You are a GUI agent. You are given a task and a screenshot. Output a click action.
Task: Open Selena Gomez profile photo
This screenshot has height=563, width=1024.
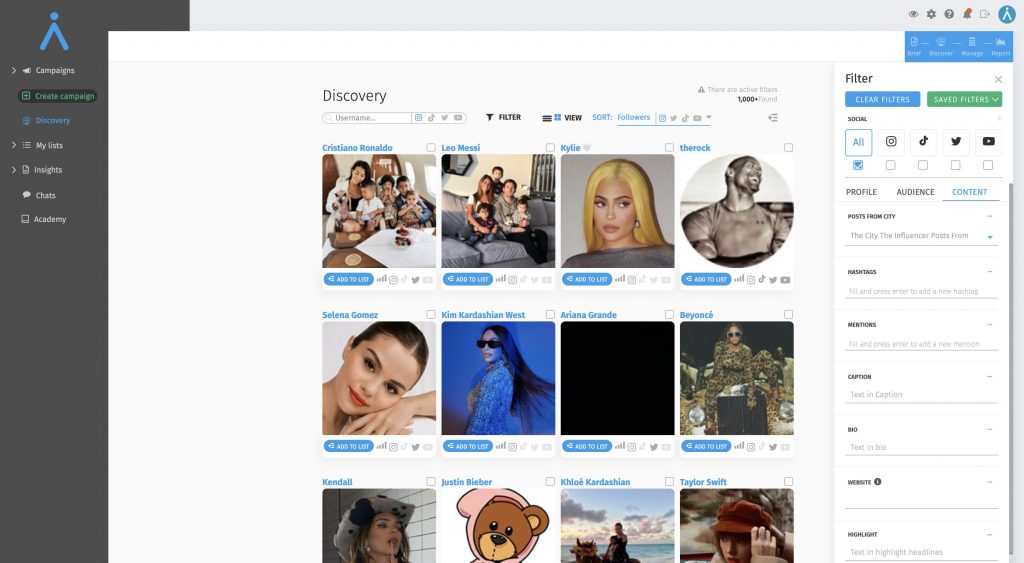(379, 378)
